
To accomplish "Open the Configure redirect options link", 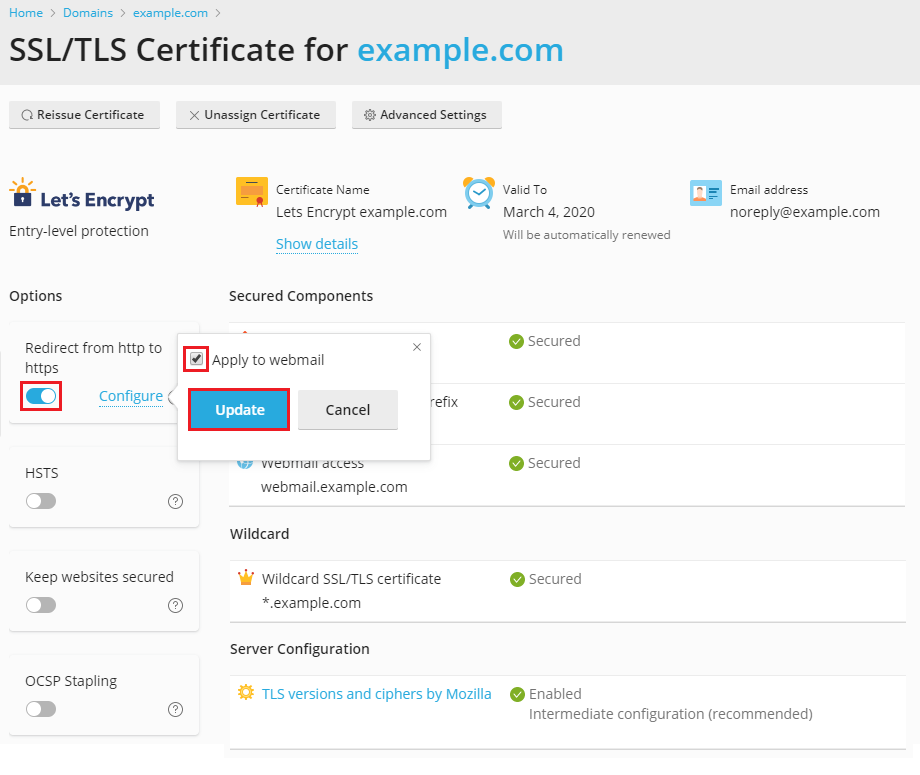I will tap(131, 396).
